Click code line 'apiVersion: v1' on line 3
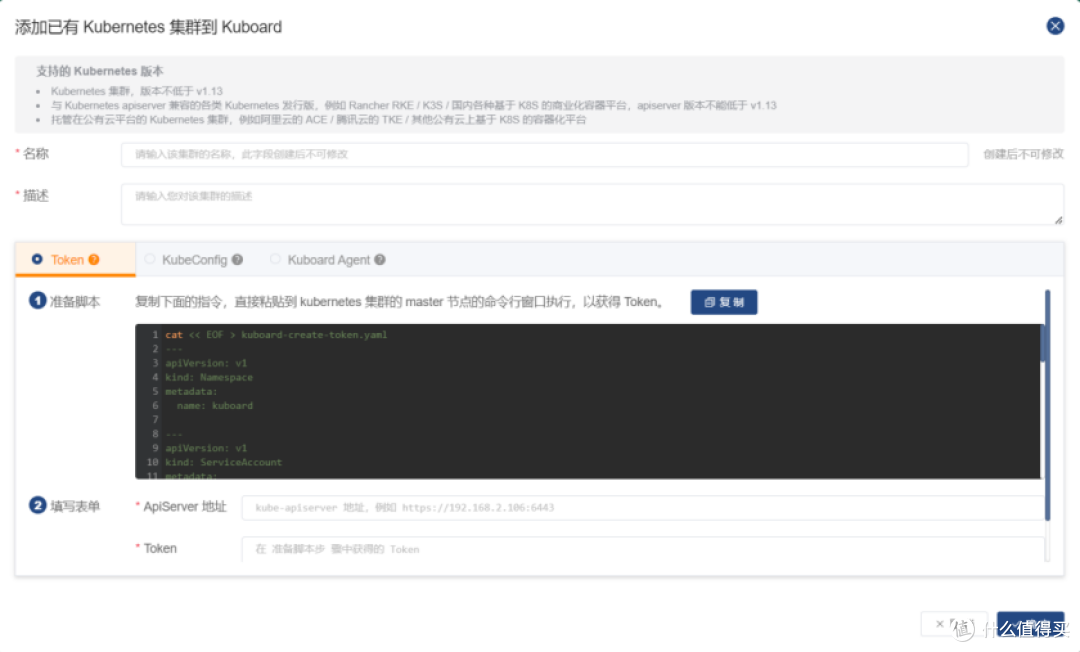Viewport: 1080px width, 652px height. [206, 363]
